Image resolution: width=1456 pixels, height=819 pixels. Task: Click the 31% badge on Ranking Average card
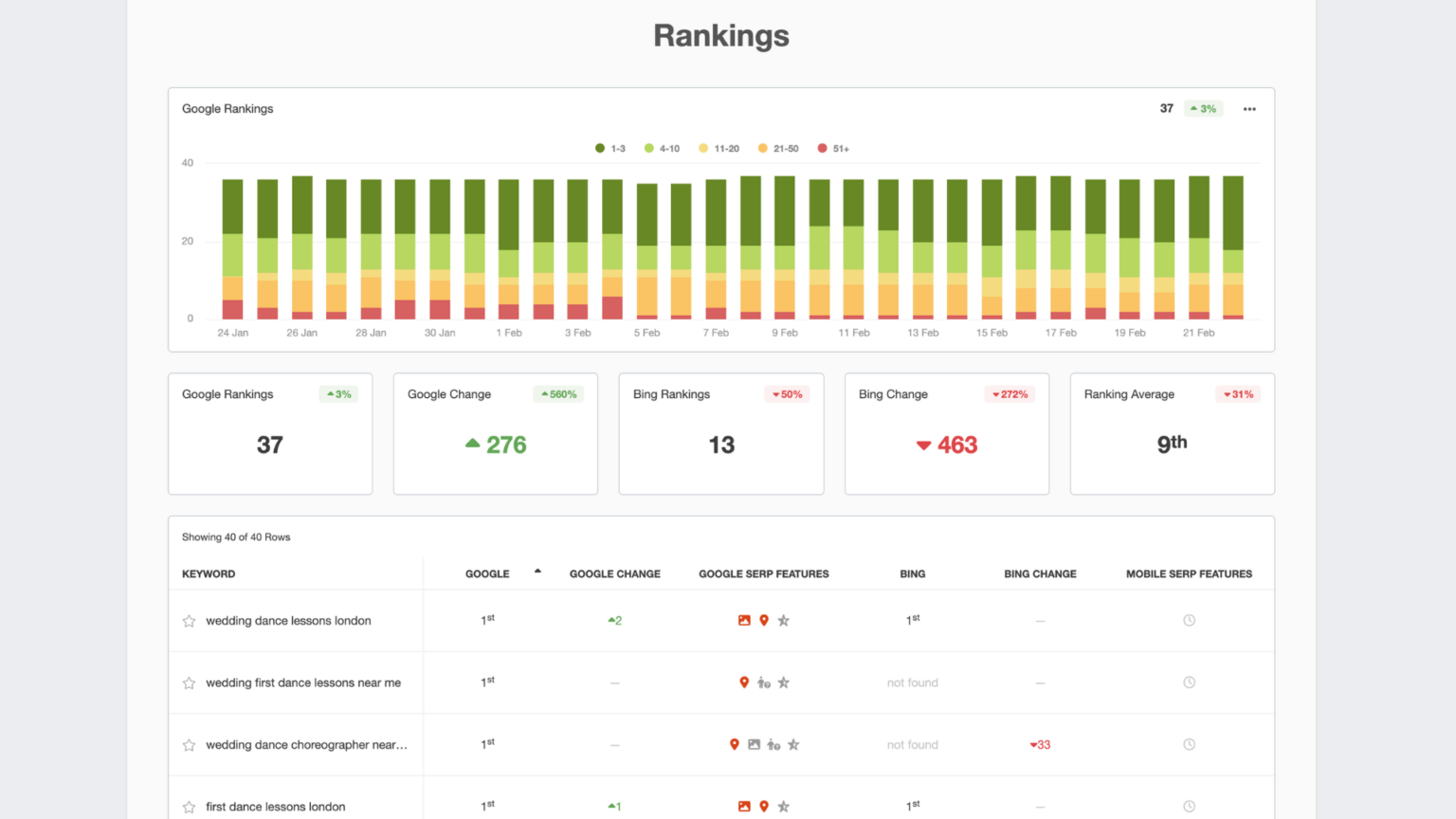pos(1239,394)
